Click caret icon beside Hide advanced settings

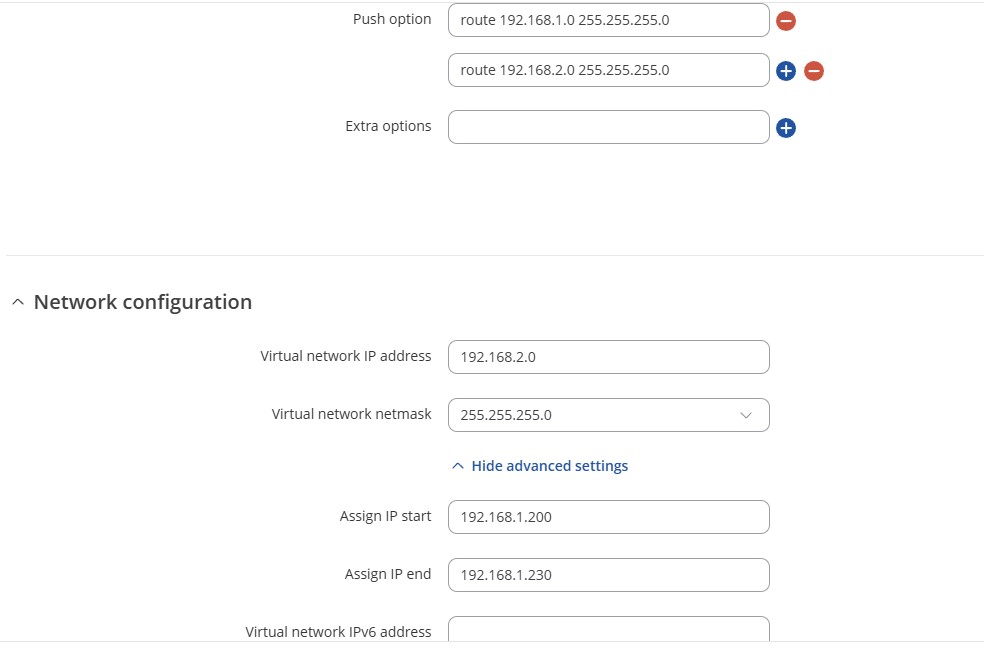point(458,466)
